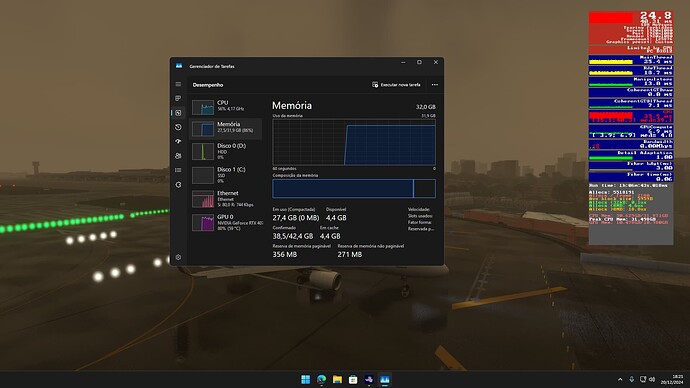The height and width of the screenshot is (388, 690).
Task: Select Ethernet in the performance list
Action: [226, 199]
